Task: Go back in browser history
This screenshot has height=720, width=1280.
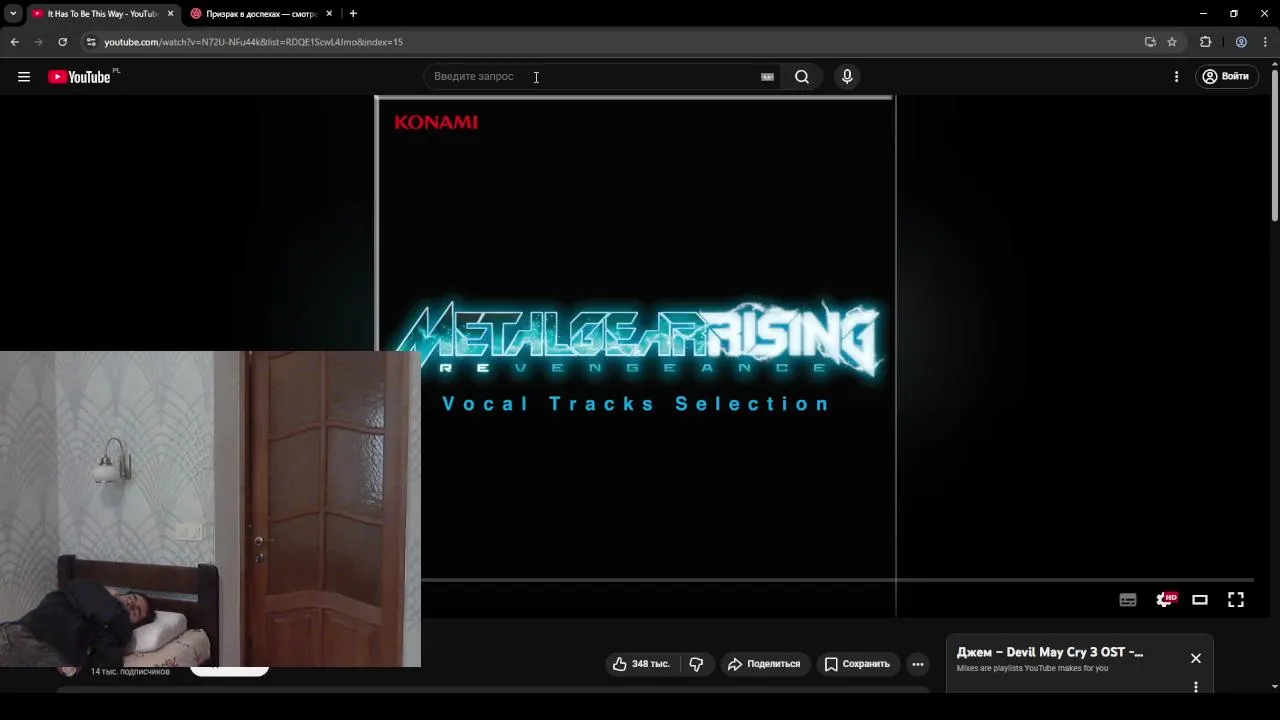Action: click(14, 42)
